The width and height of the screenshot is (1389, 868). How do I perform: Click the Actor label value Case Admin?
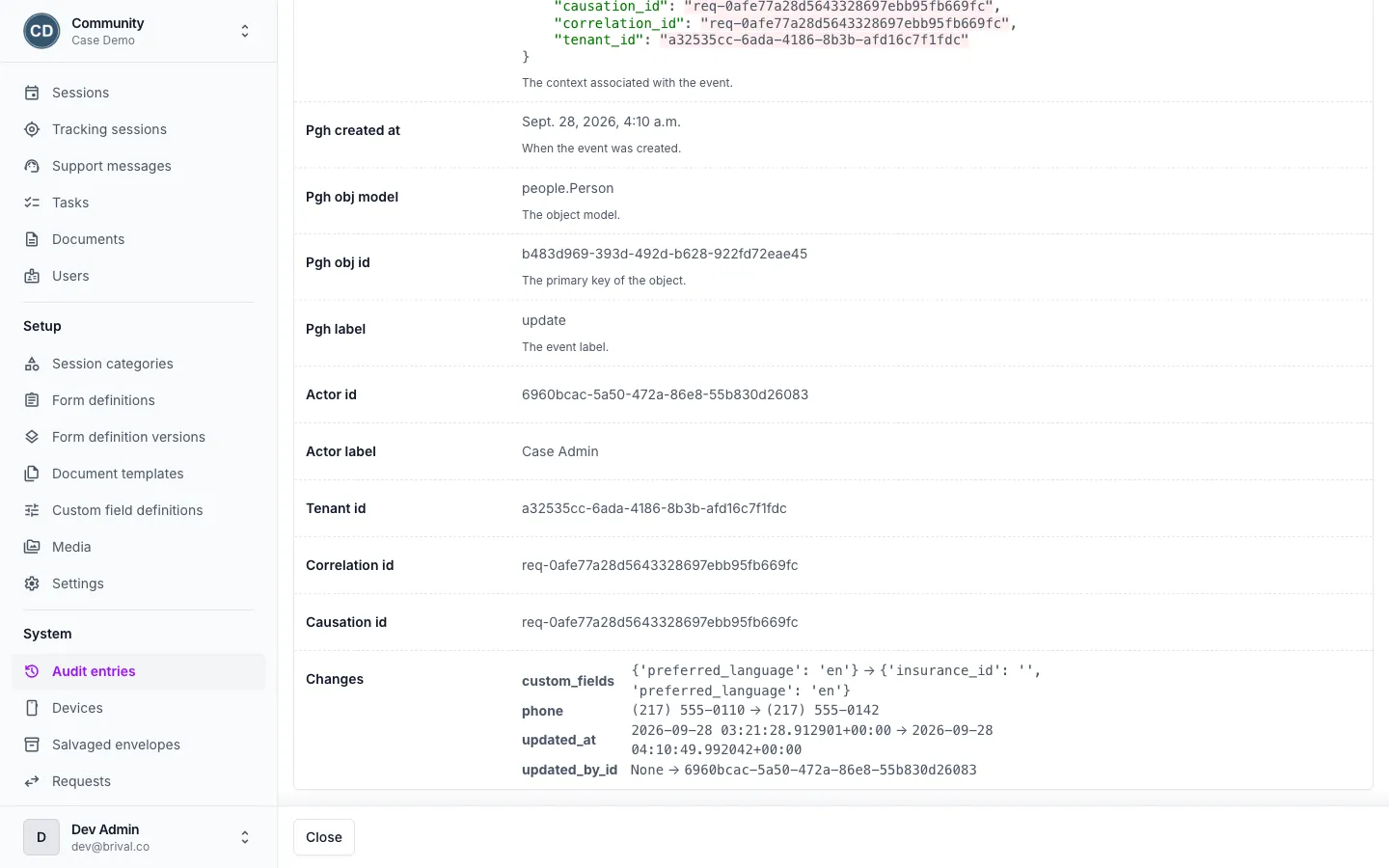click(x=560, y=451)
